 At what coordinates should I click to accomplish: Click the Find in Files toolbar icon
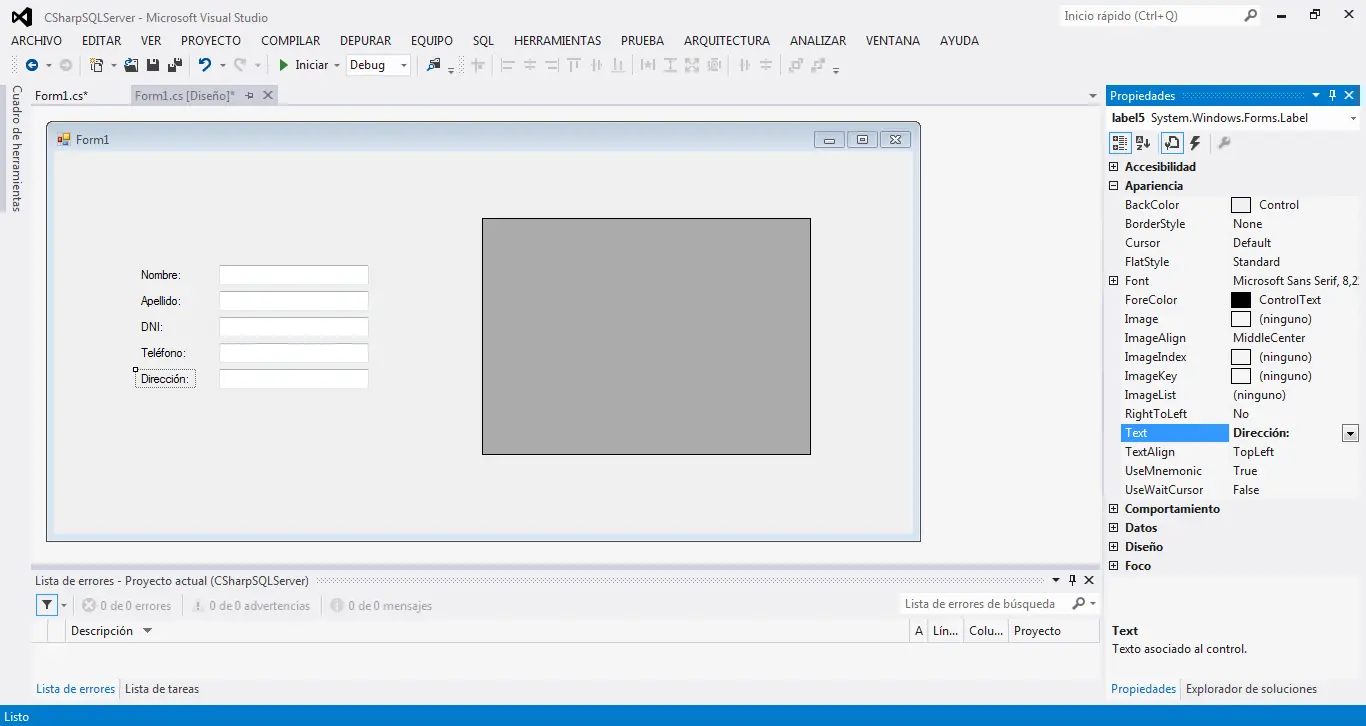point(433,65)
